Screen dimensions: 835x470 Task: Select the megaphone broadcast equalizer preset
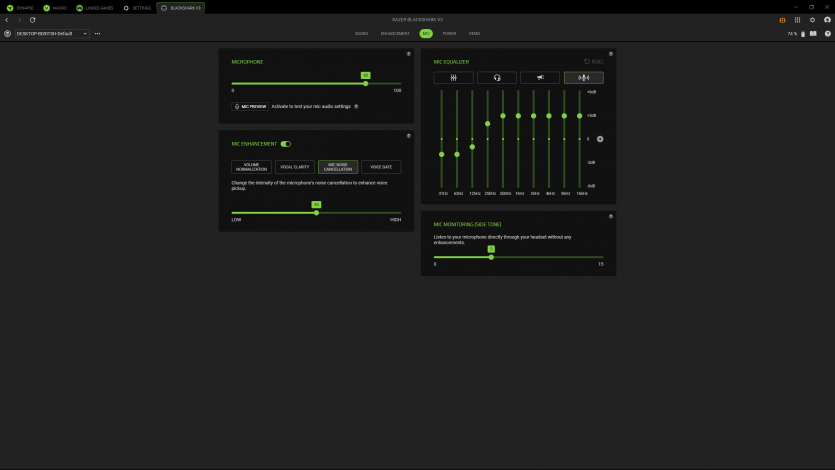540,77
